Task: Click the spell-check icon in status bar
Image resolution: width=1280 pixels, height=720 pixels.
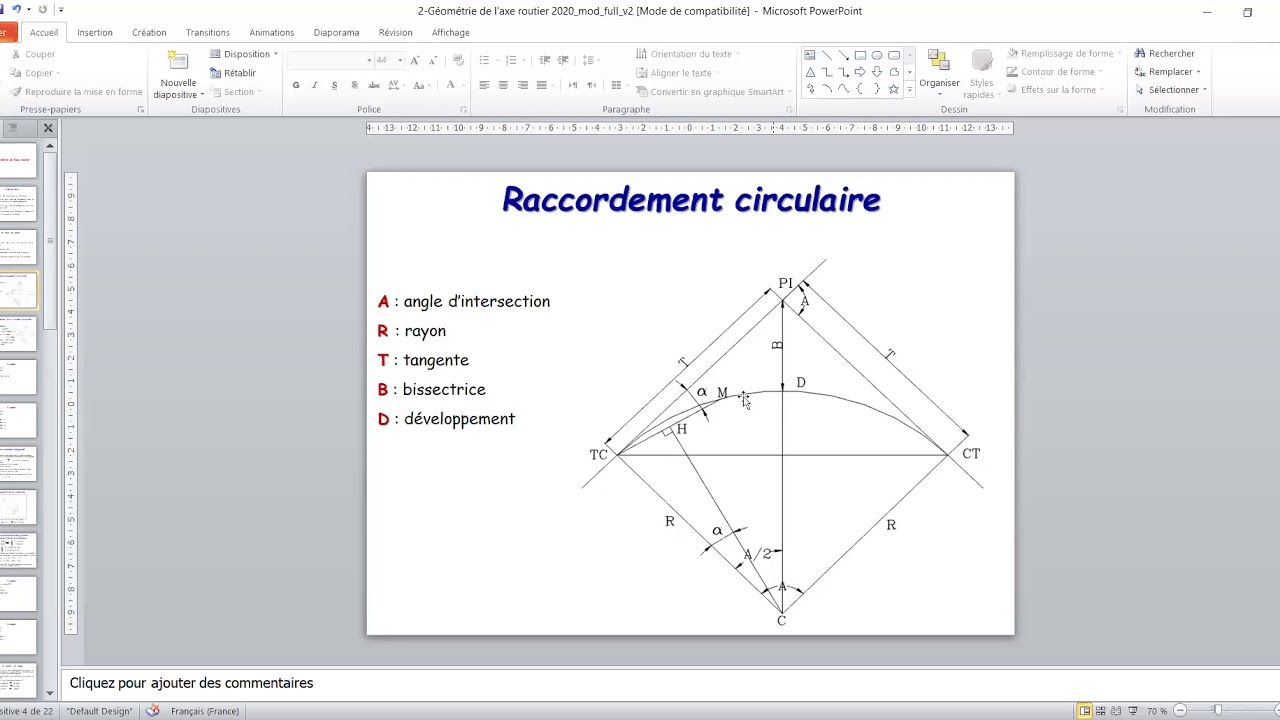Action: [153, 711]
